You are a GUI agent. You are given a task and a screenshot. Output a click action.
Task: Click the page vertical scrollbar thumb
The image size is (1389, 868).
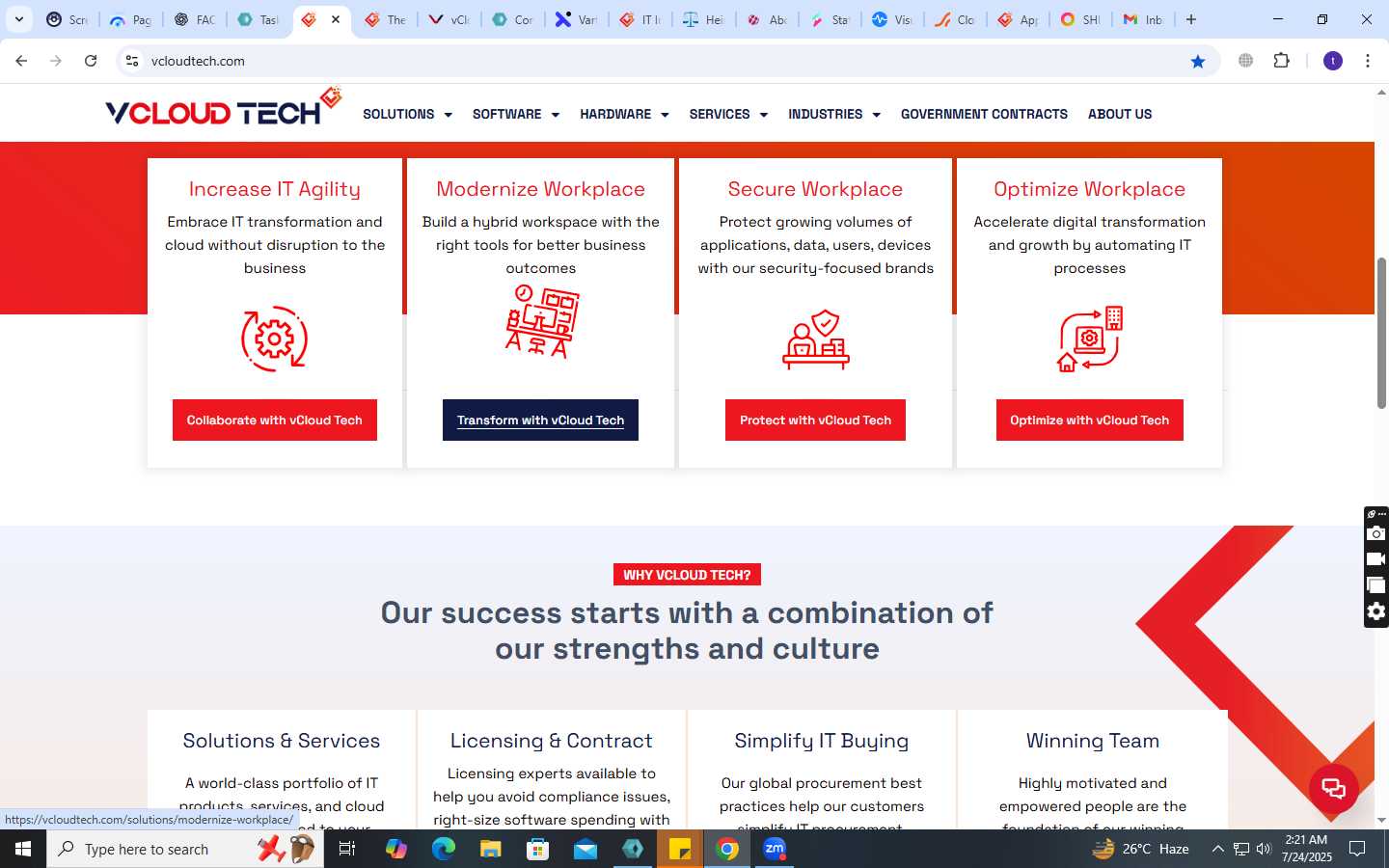(1381, 333)
